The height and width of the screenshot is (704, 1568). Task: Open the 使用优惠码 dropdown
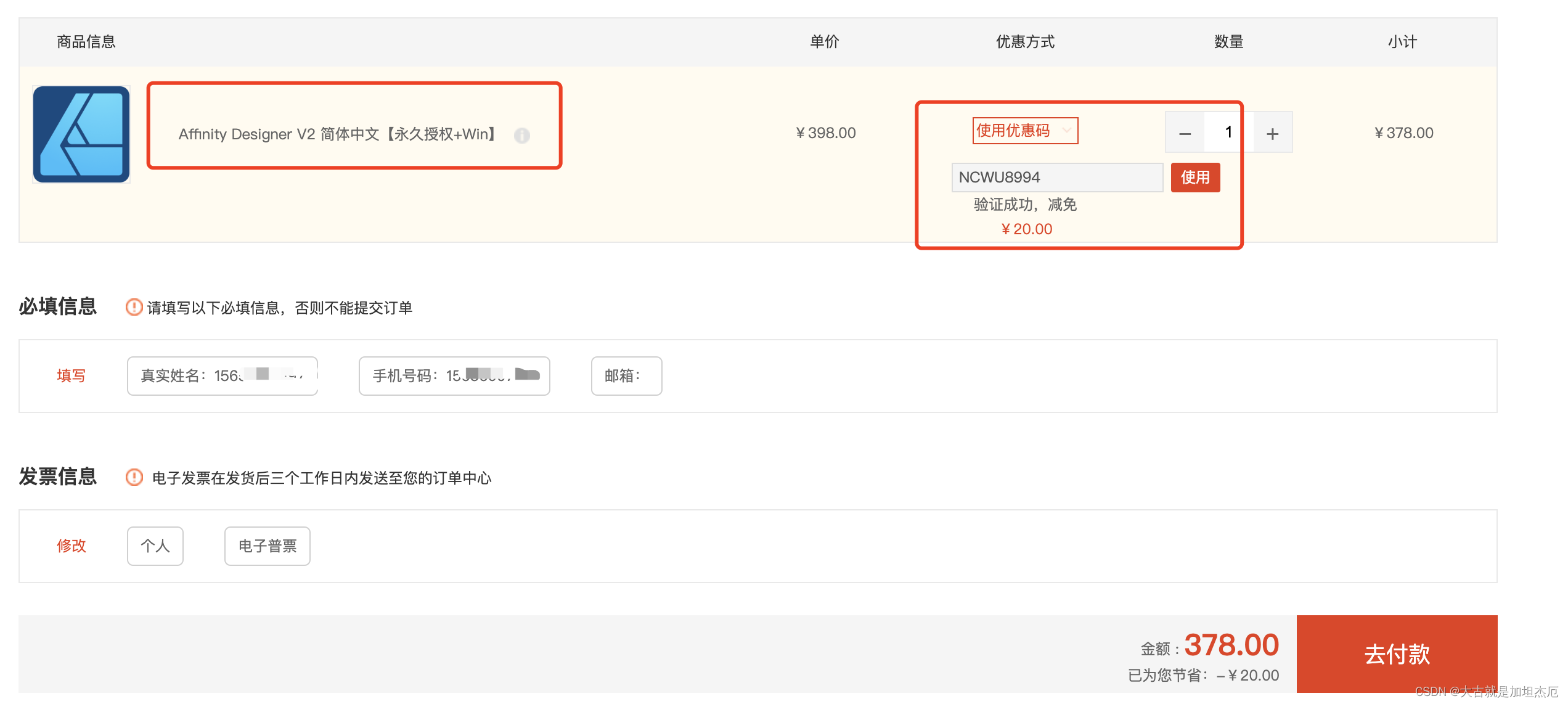pyautogui.click(x=1025, y=131)
